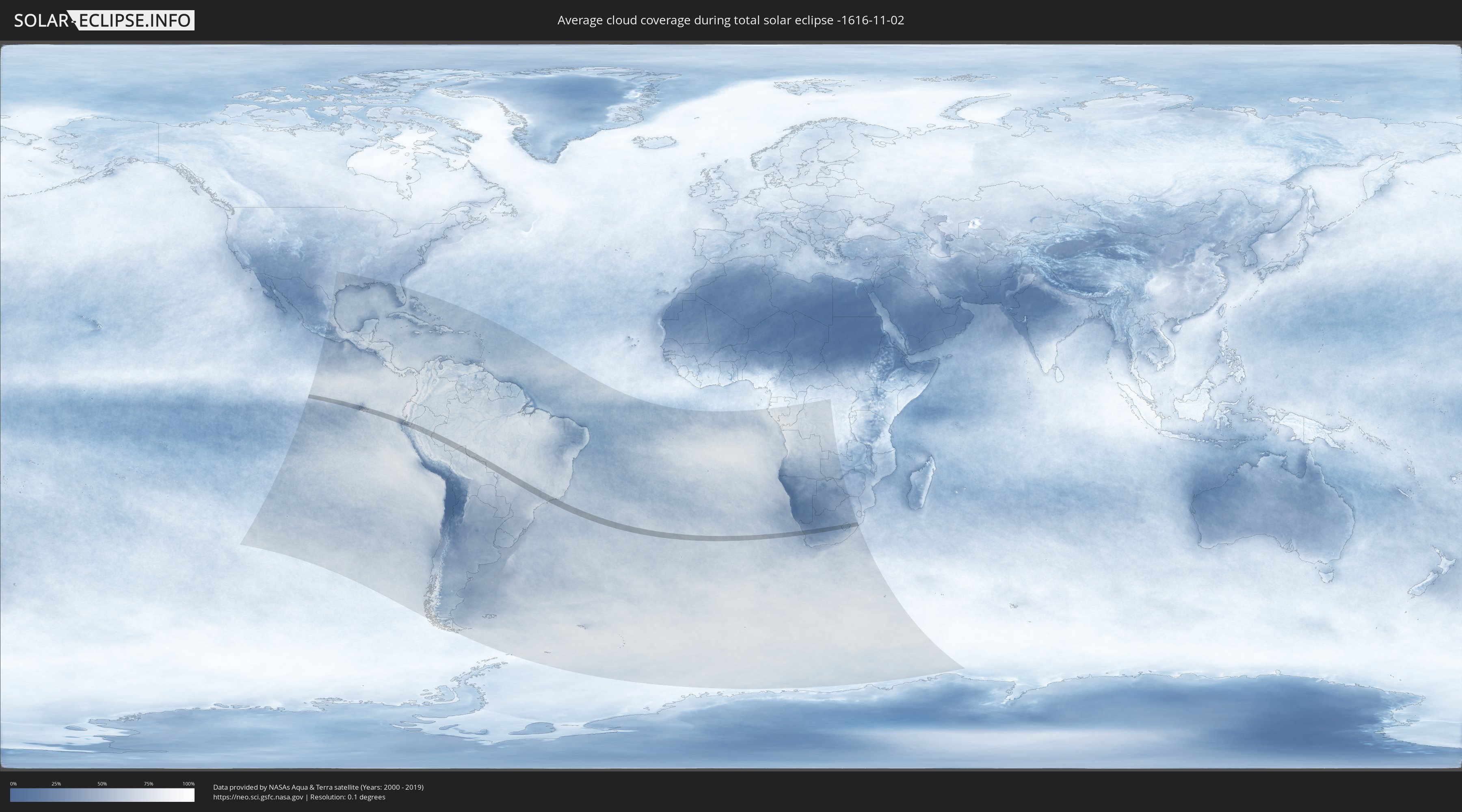Click the 50% legend label
1462x812 pixels.
[x=102, y=784]
